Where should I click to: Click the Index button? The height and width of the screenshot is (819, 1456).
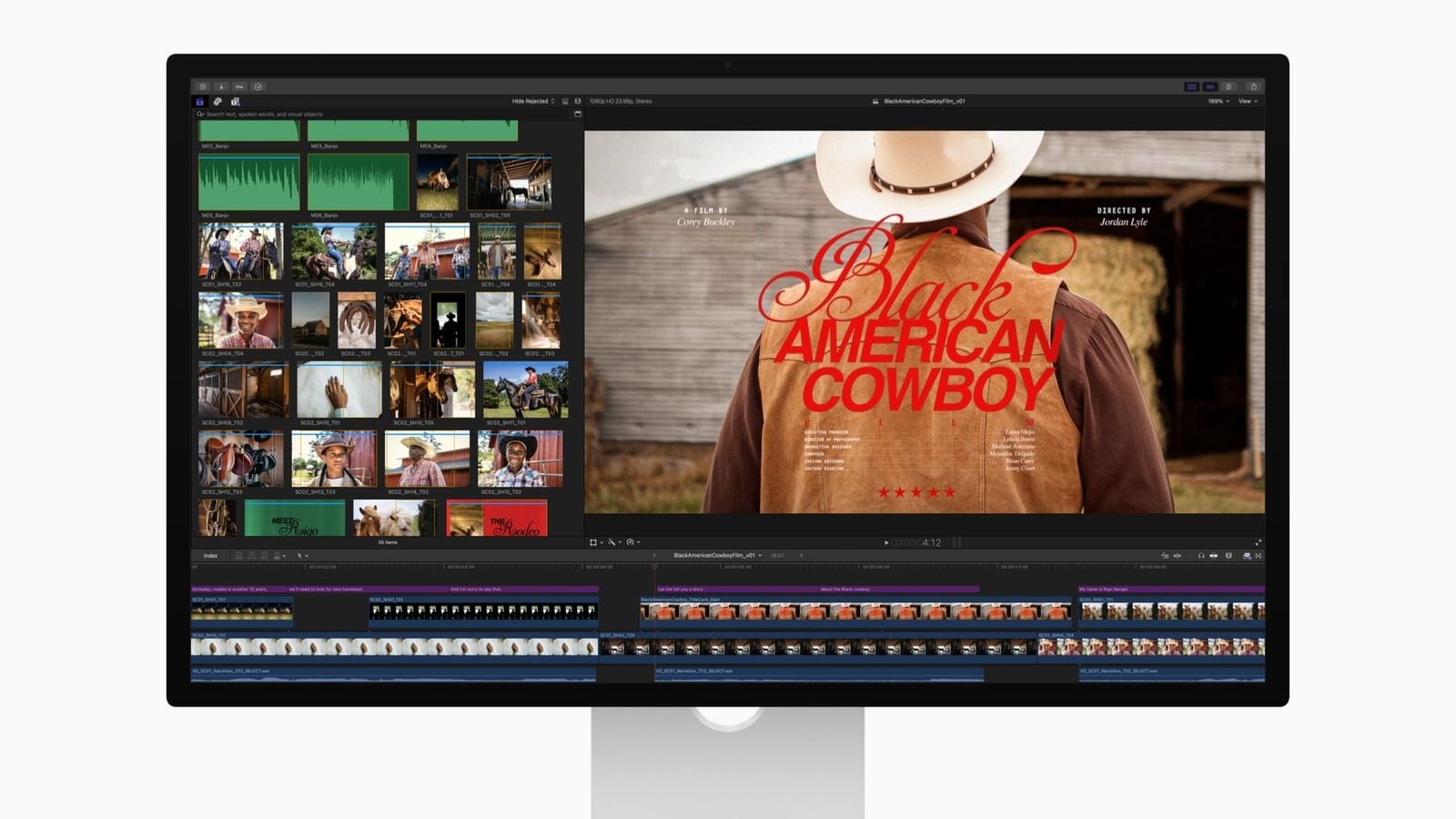[210, 555]
